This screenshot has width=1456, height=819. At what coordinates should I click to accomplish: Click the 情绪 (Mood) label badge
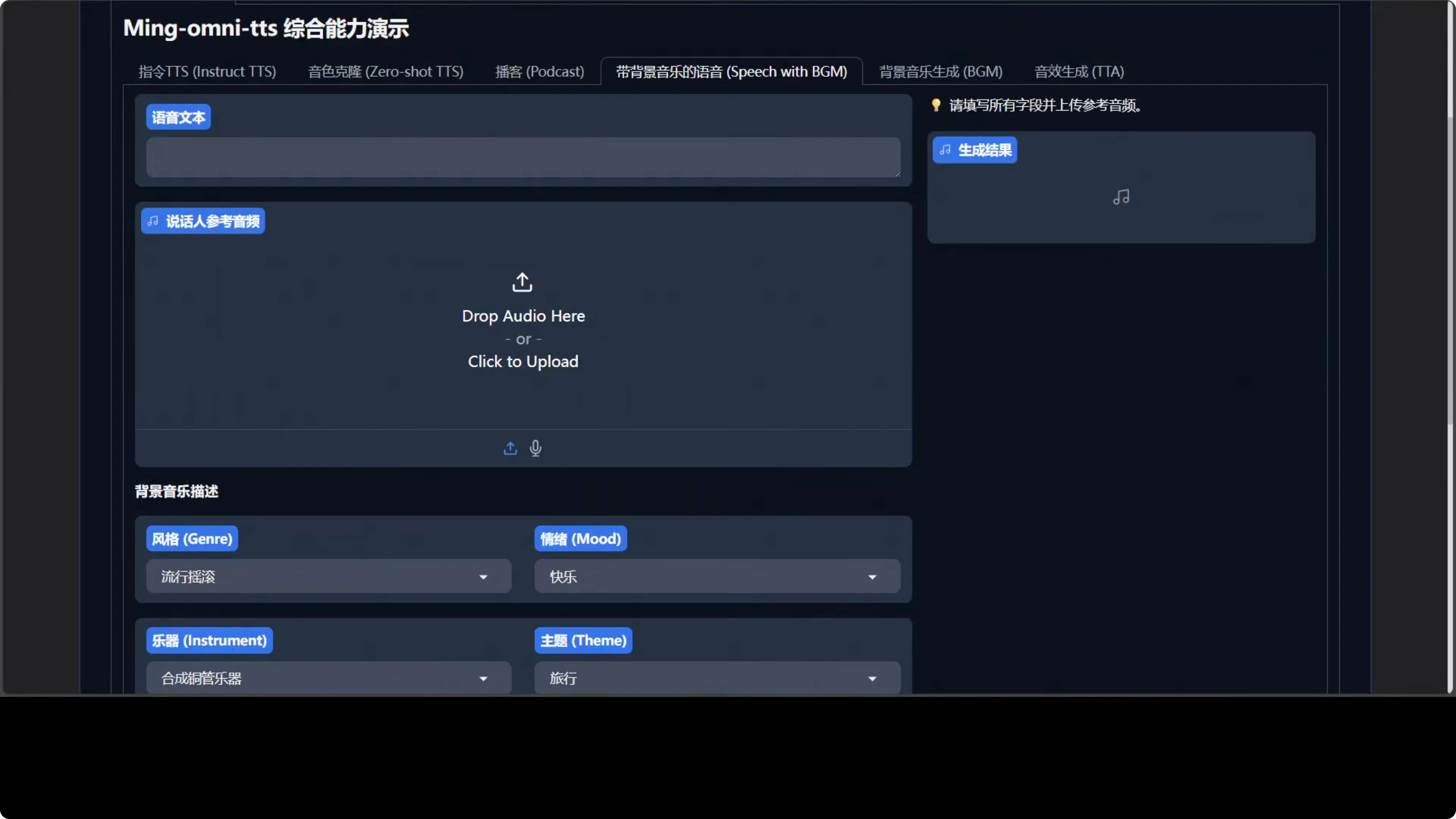click(580, 538)
